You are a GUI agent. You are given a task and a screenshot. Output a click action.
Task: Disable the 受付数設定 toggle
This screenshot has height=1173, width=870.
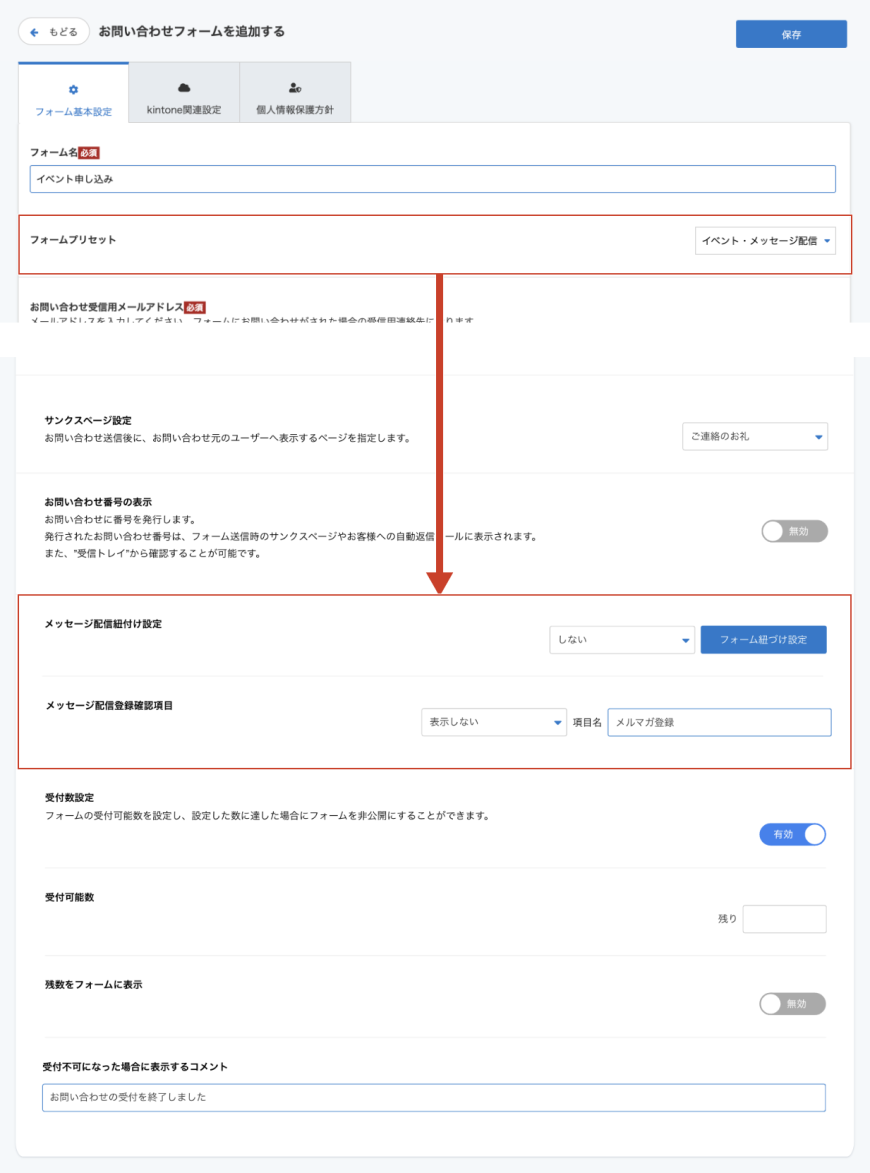click(793, 835)
